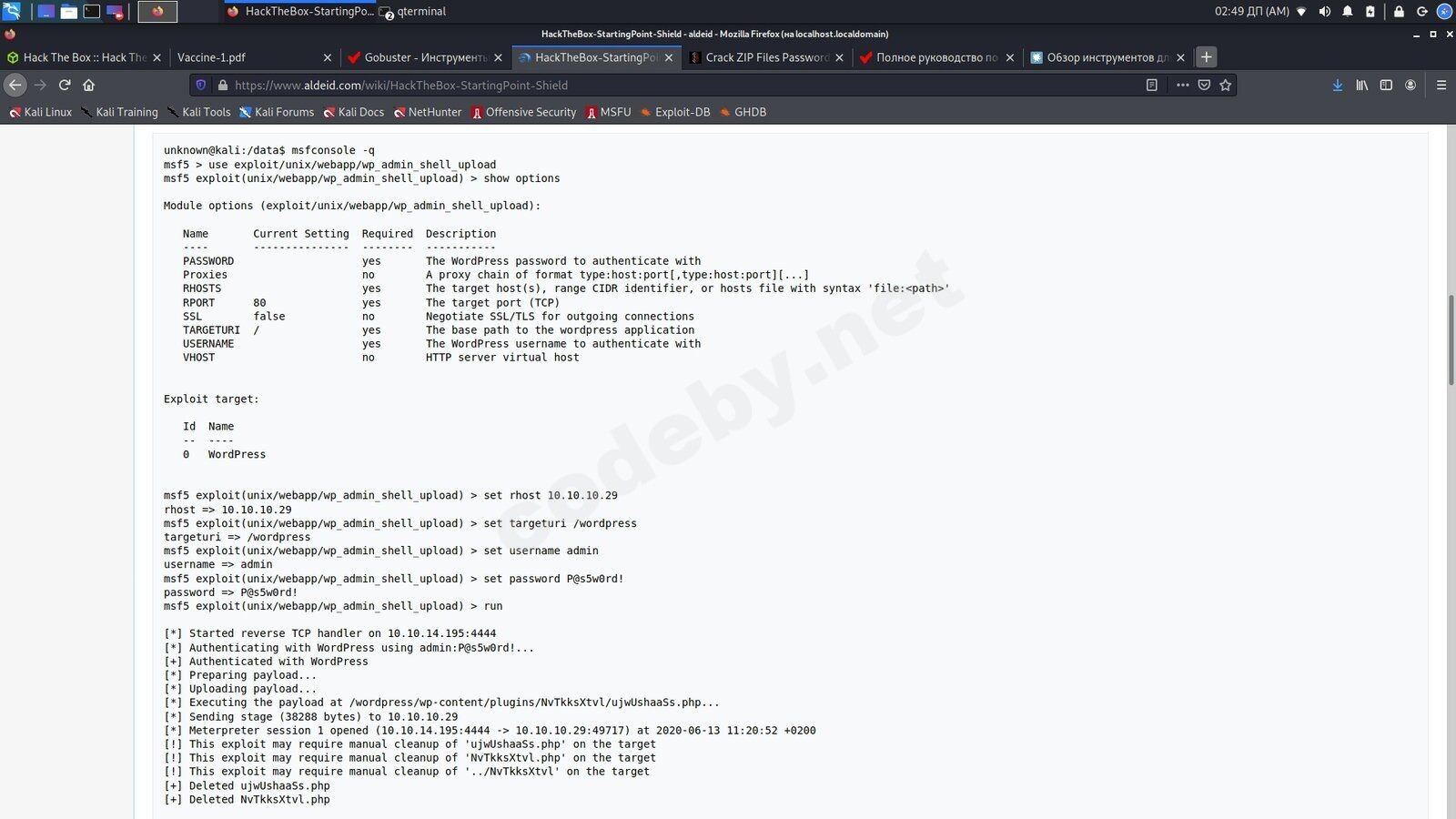Close the Gobuster tab
This screenshot has height=819, width=1456.
click(498, 57)
